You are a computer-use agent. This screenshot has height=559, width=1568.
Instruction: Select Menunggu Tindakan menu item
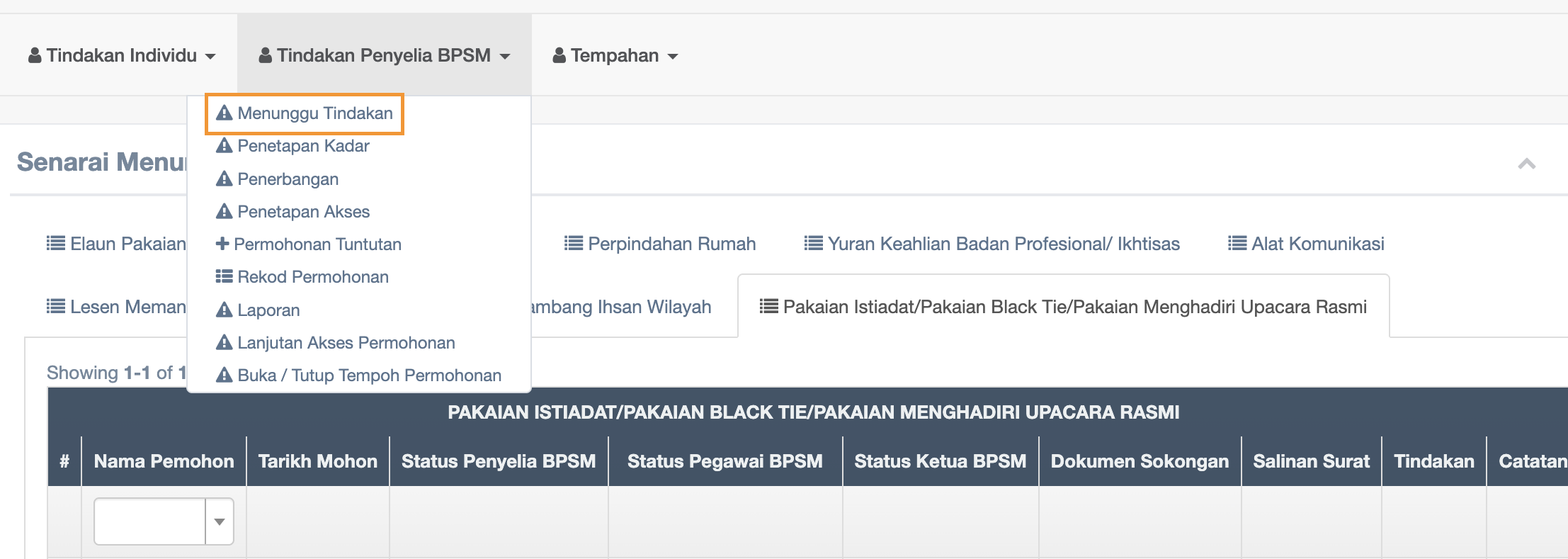coord(314,113)
